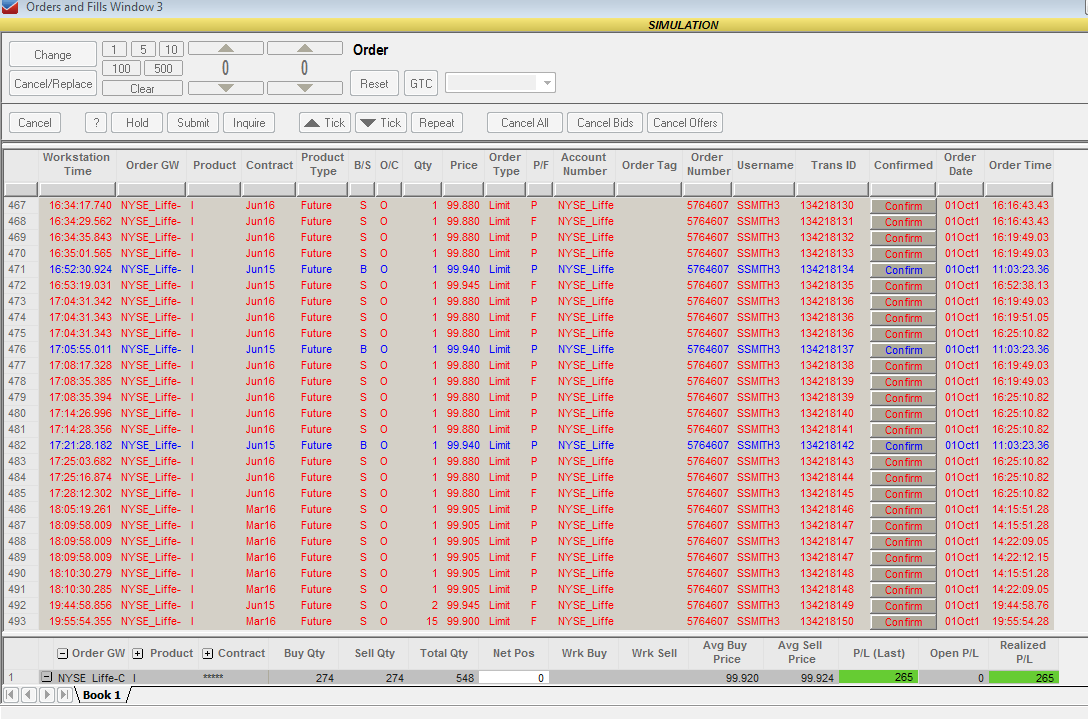The height and width of the screenshot is (719, 1088).
Task: Click price 99.900 in row 493
Action: 463,621
